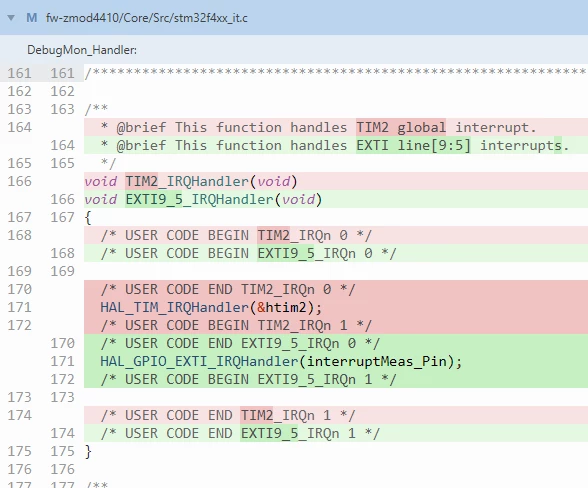
Task: Click 'USER CODE END EXTI9_5_IRQn 1' added line
Action: [x=336, y=433]
